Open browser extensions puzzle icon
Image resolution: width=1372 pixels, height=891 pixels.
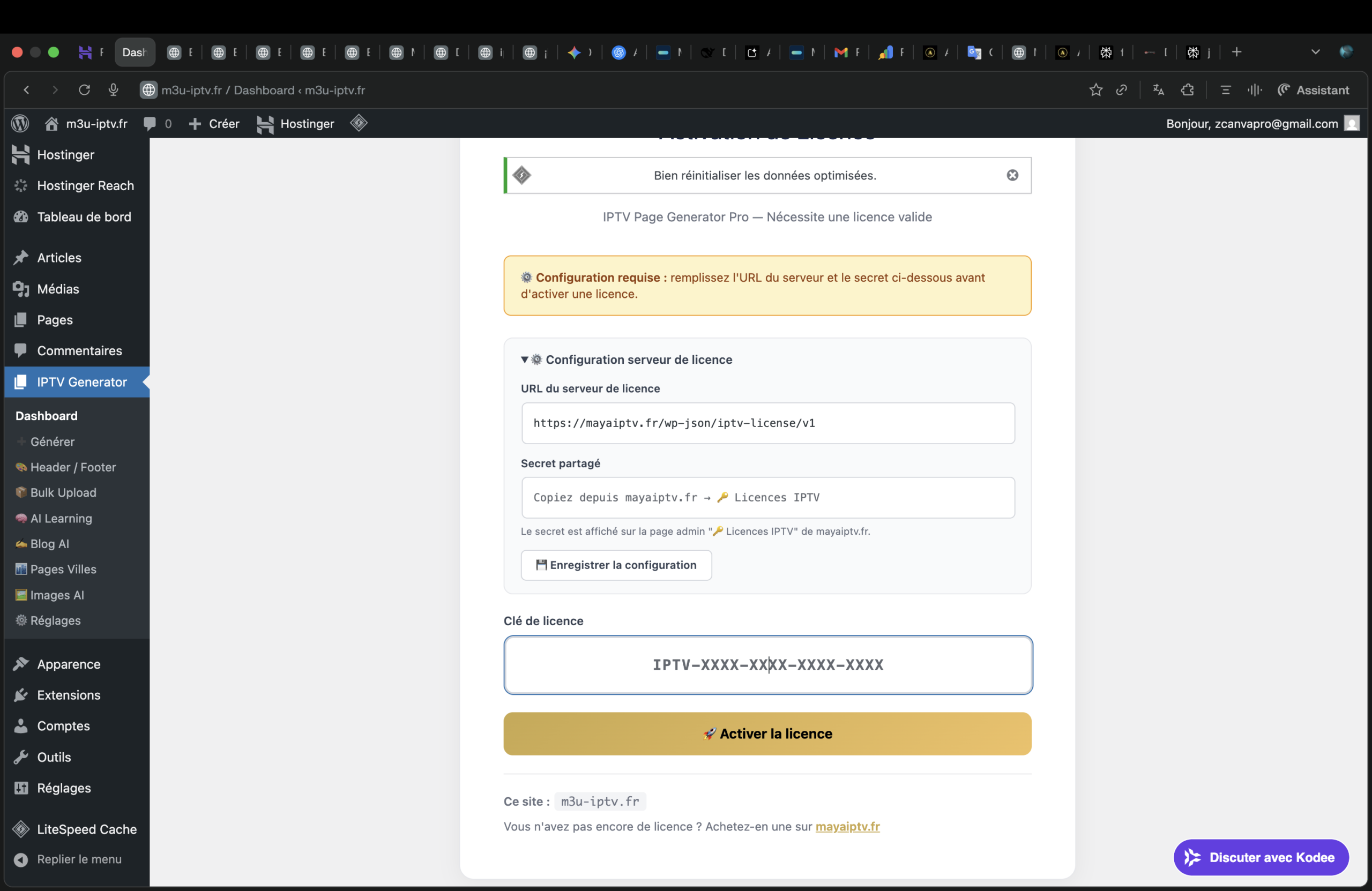pyautogui.click(x=1188, y=90)
